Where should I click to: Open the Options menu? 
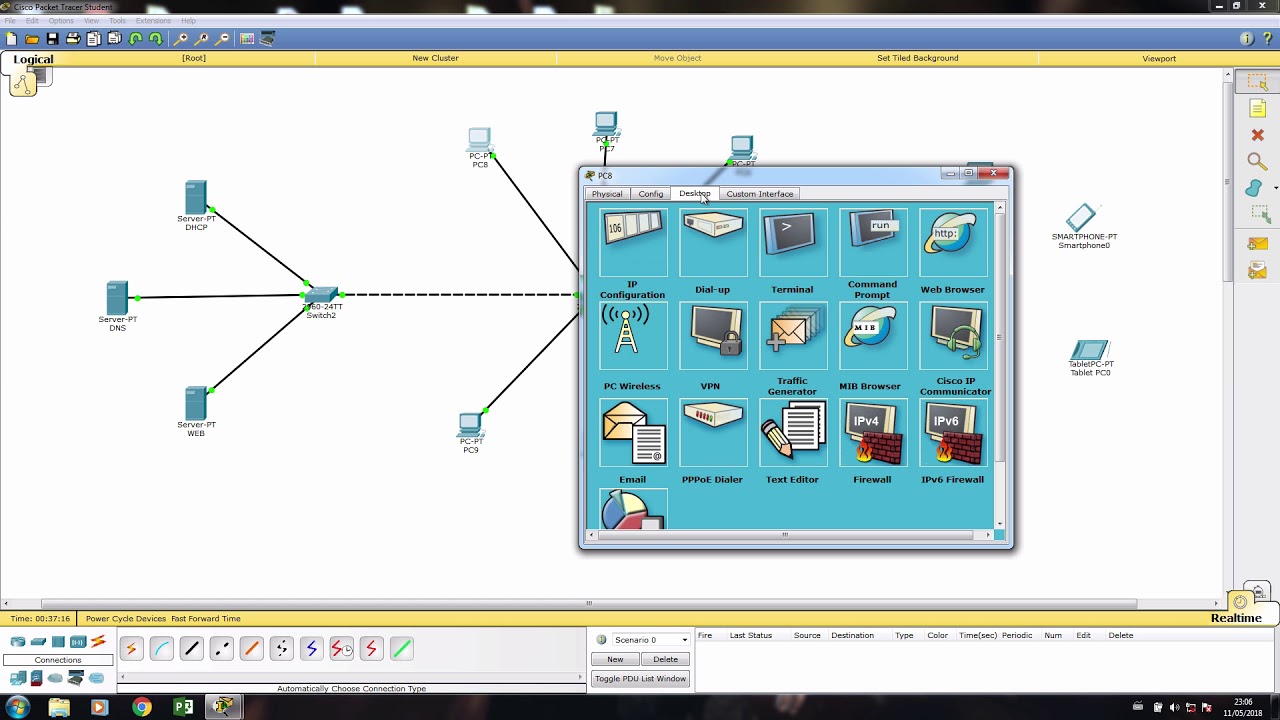[x=61, y=20]
